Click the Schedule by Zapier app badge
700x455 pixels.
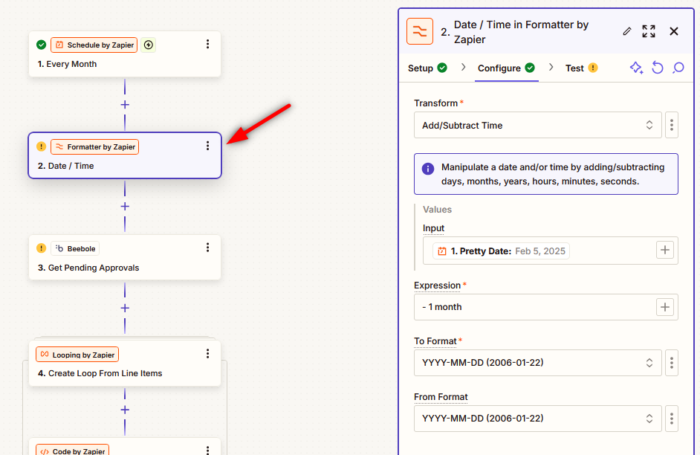tap(94, 45)
